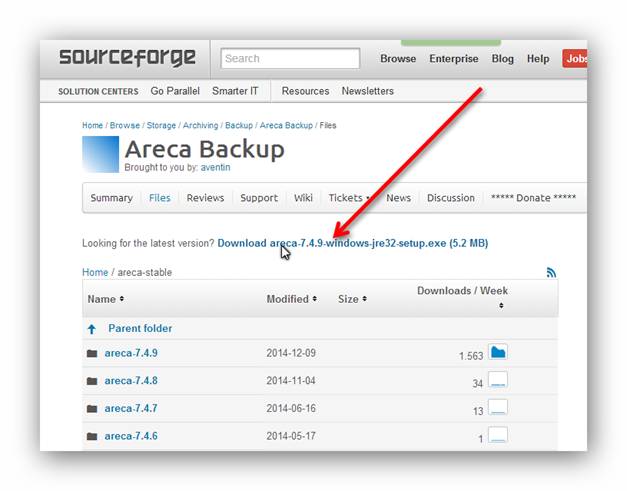Click folder icon beside areca-7.4.6
The image size is (627, 491).
[x=92, y=436]
